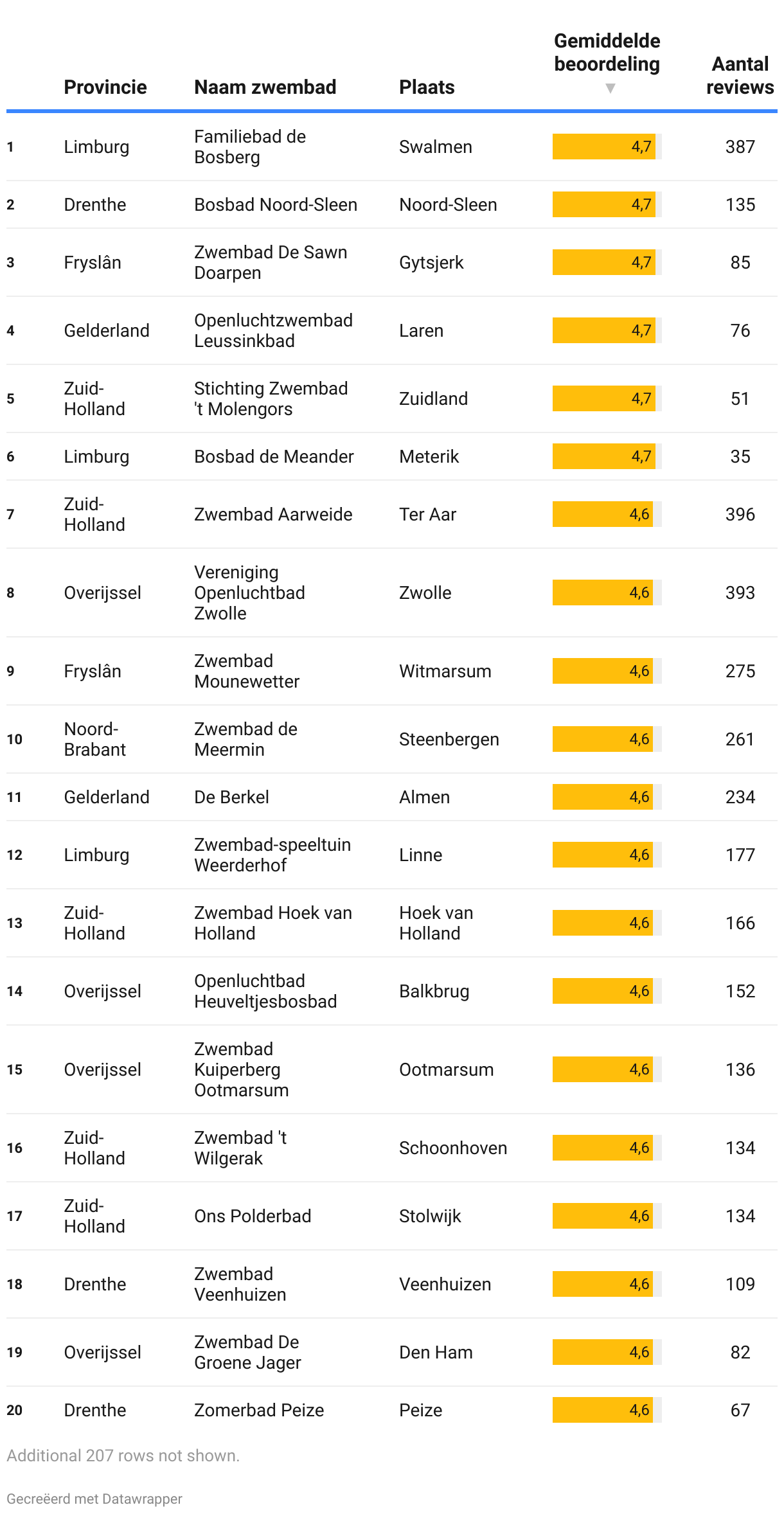Sort by Aantal reviews column header
784x1514 pixels.
click(740, 76)
